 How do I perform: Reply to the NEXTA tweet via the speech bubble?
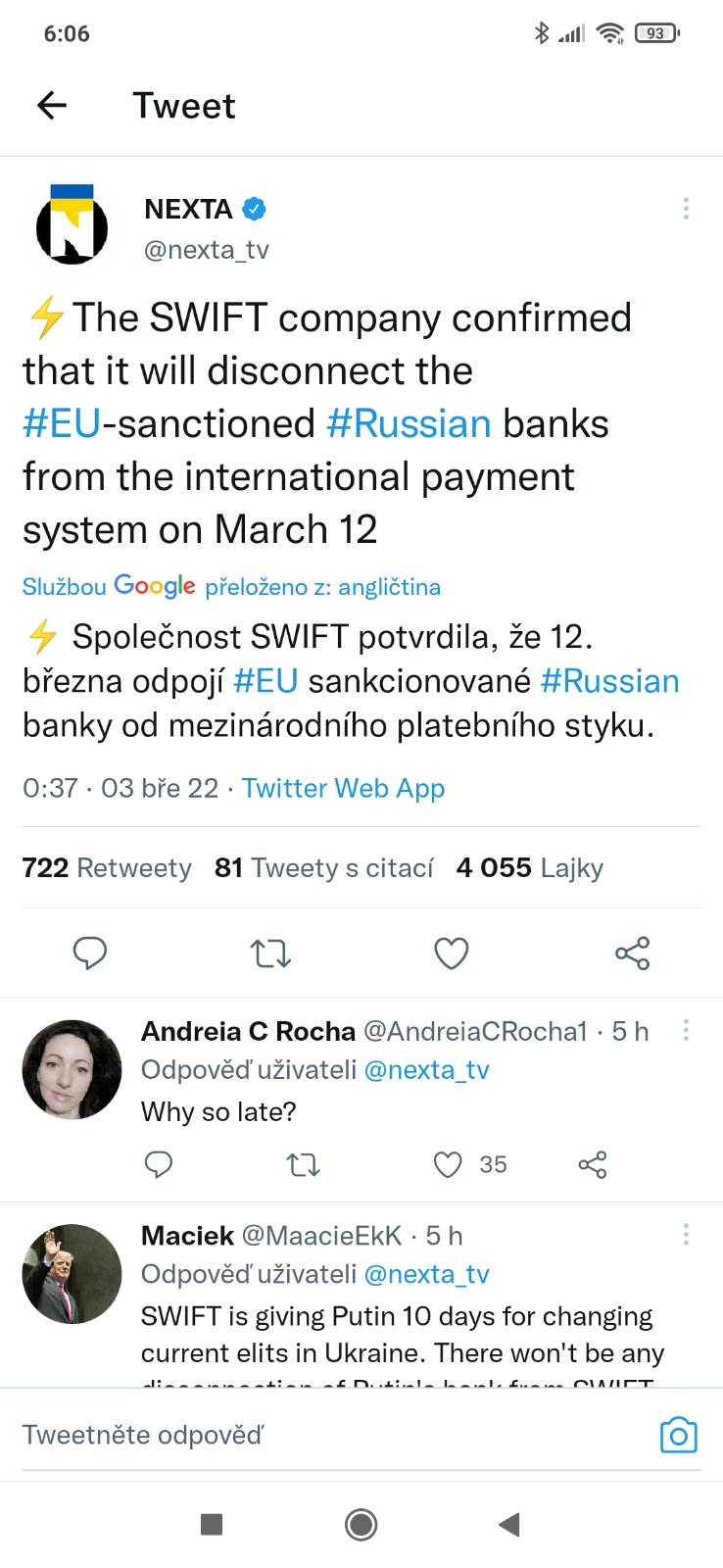tap(90, 953)
